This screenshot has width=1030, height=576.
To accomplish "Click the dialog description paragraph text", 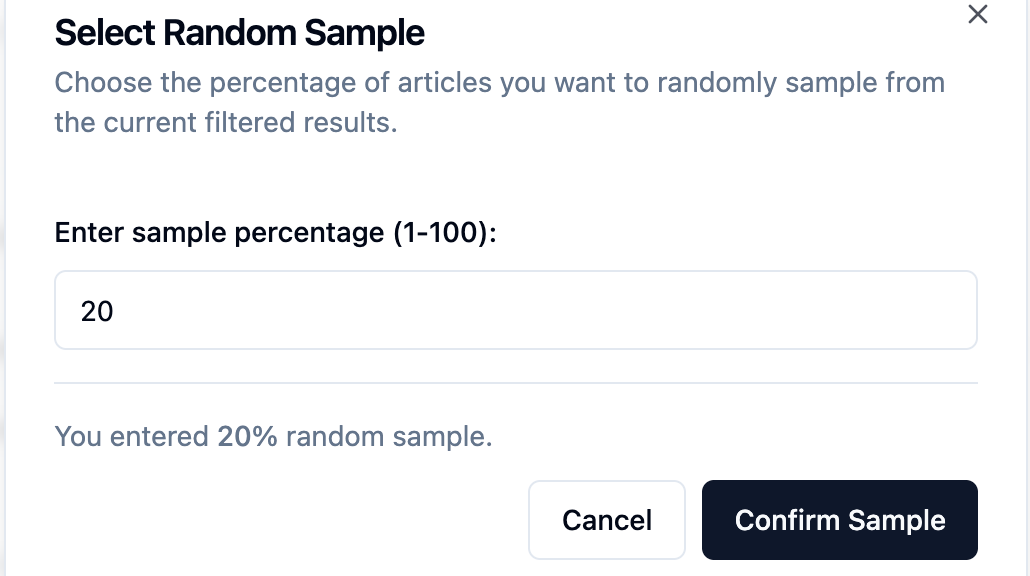I will [499, 82].
